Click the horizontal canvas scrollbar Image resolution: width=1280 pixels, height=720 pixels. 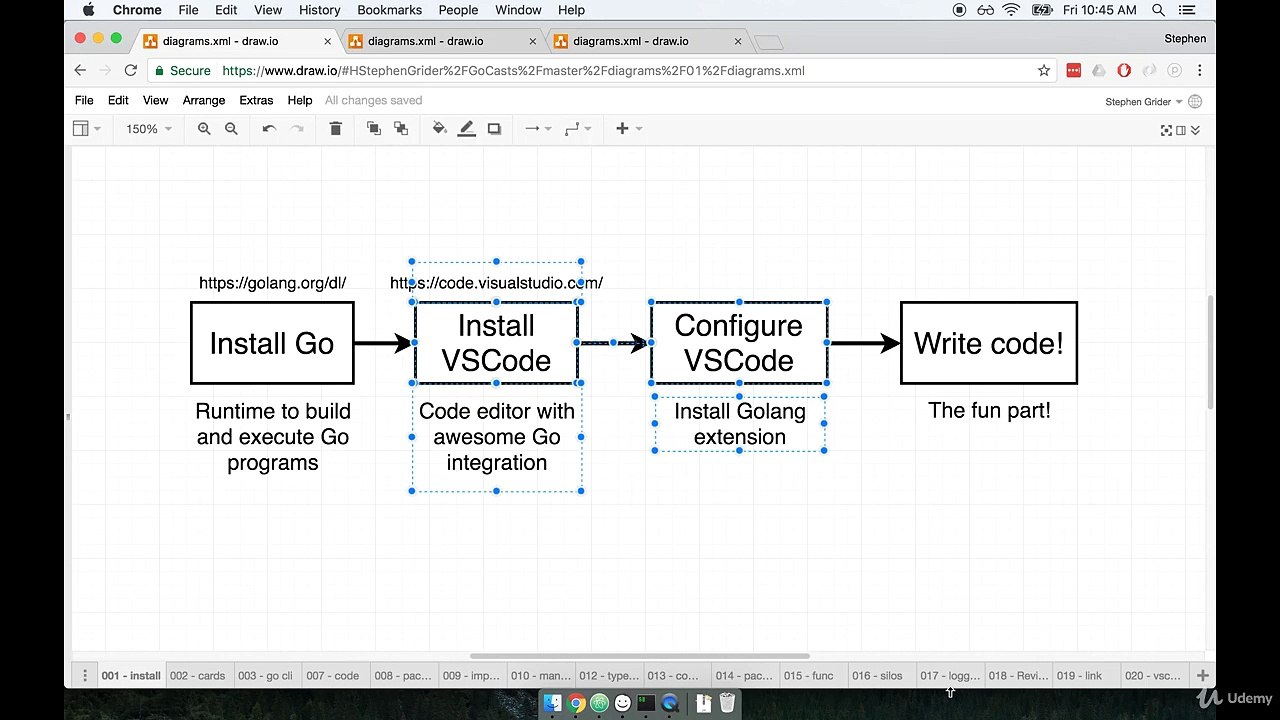click(x=640, y=656)
